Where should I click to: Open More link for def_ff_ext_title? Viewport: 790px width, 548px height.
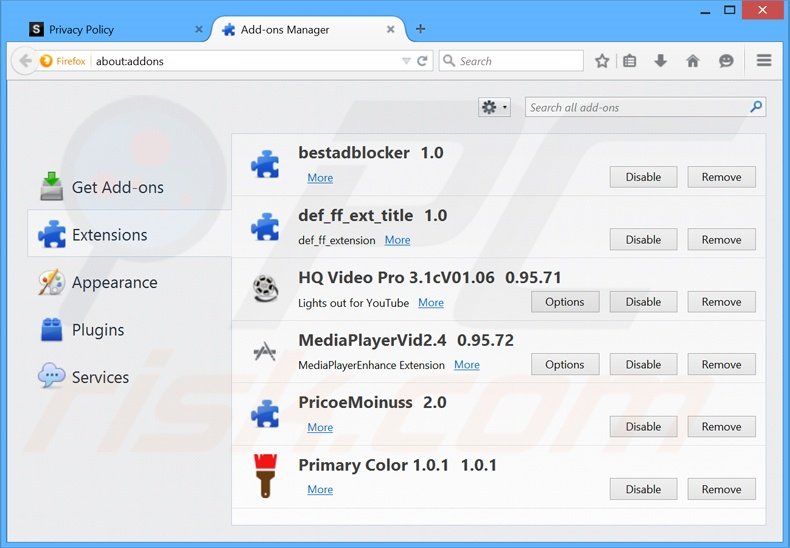[397, 240]
